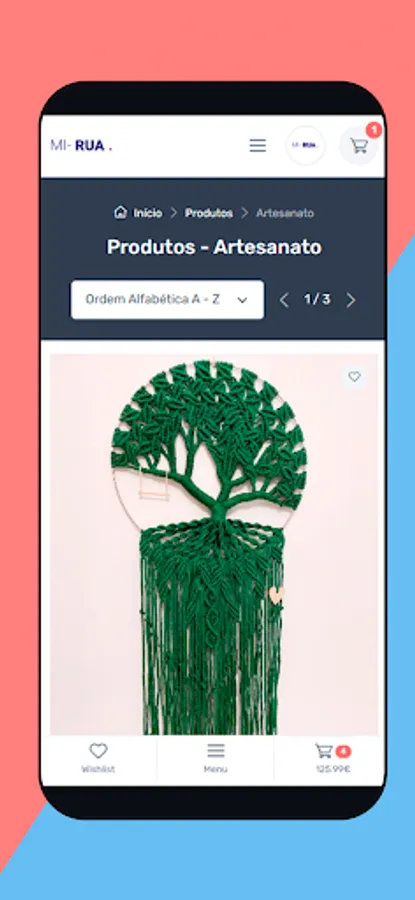The image size is (415, 900).
Task: Tap the bottom cart icon showing 125.99€
Action: 324,751
